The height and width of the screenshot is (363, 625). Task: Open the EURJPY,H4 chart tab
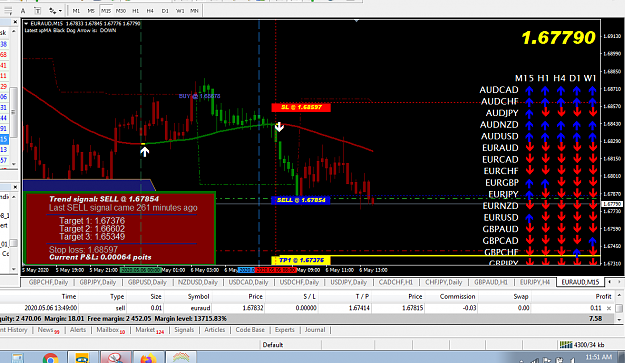click(535, 282)
